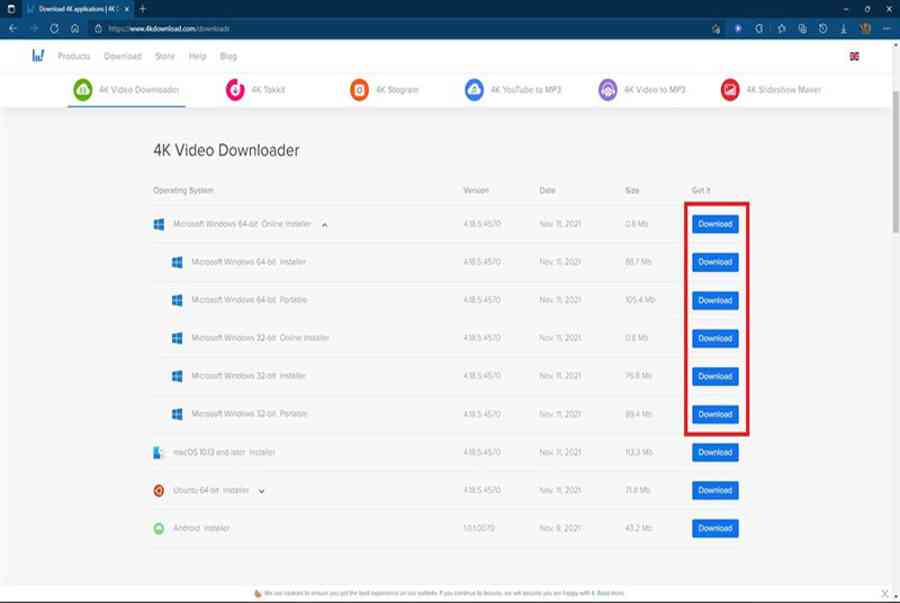The image size is (900, 603).
Task: Open the Store menu item
Action: point(165,56)
